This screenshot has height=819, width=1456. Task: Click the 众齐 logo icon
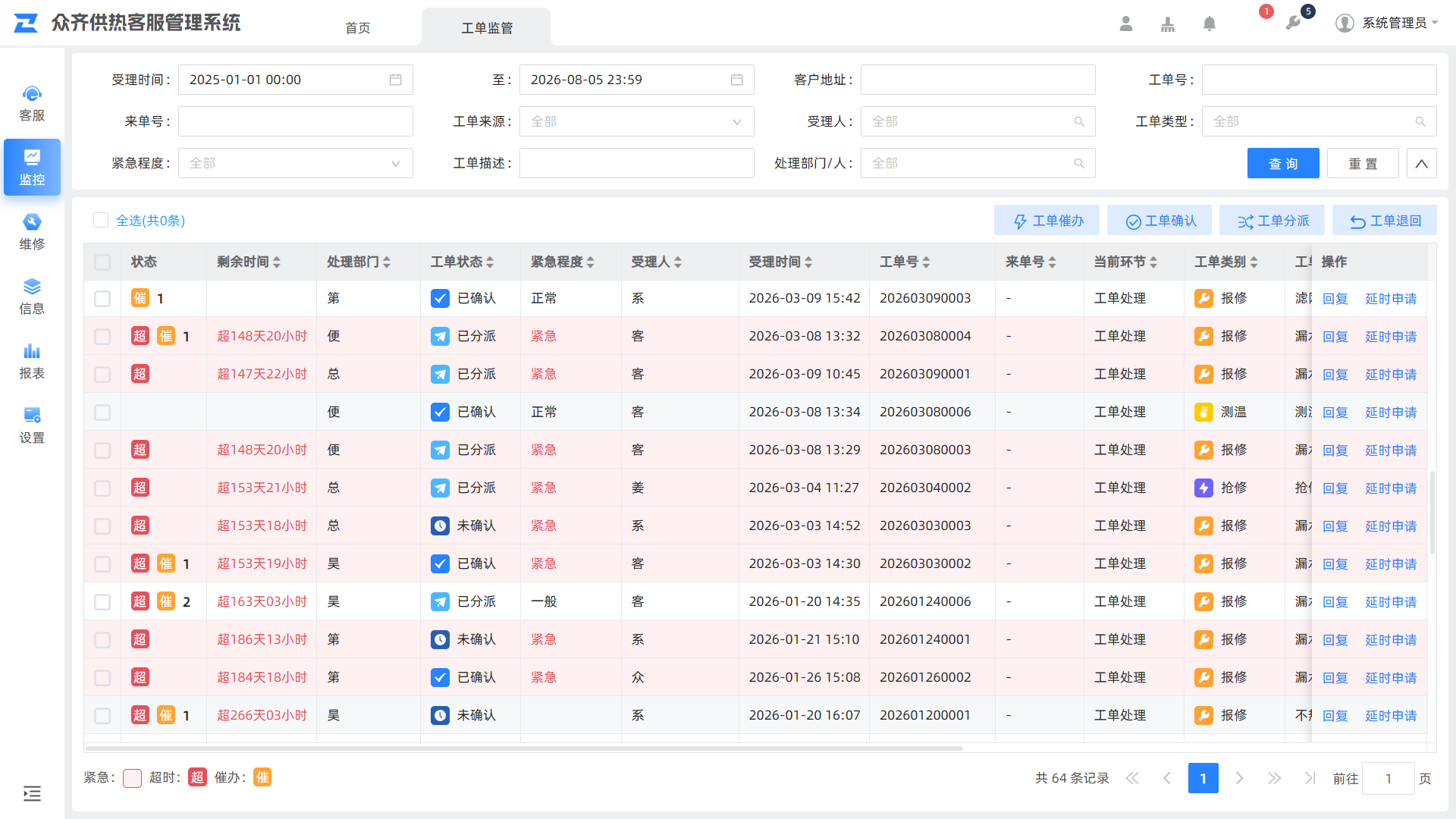[x=26, y=23]
